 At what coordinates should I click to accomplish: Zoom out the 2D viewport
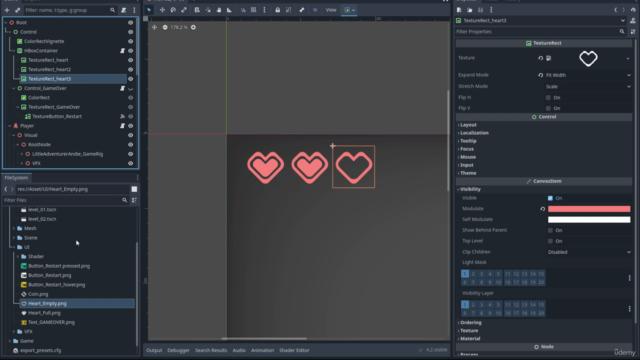coord(165,27)
